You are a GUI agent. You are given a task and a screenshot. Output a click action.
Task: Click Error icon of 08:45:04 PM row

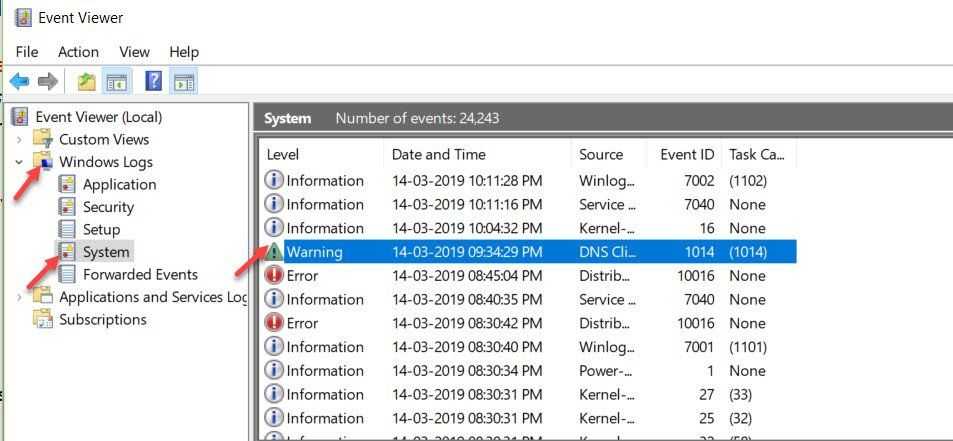(274, 275)
